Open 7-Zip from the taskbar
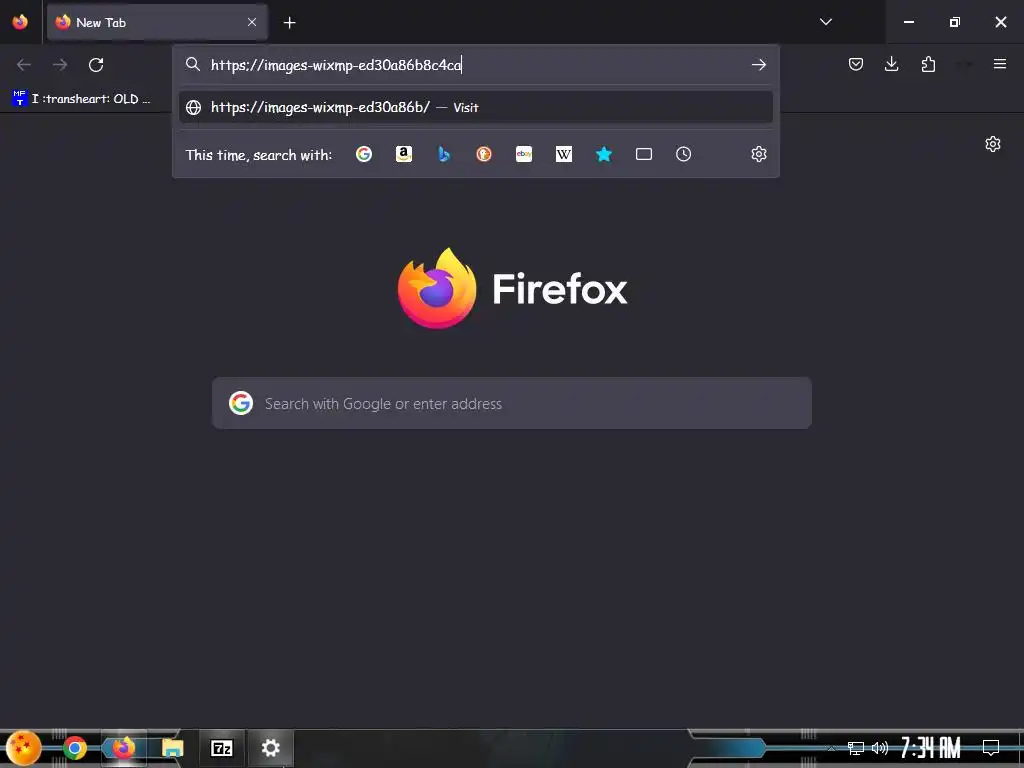The height and width of the screenshot is (768, 1024). [x=221, y=748]
